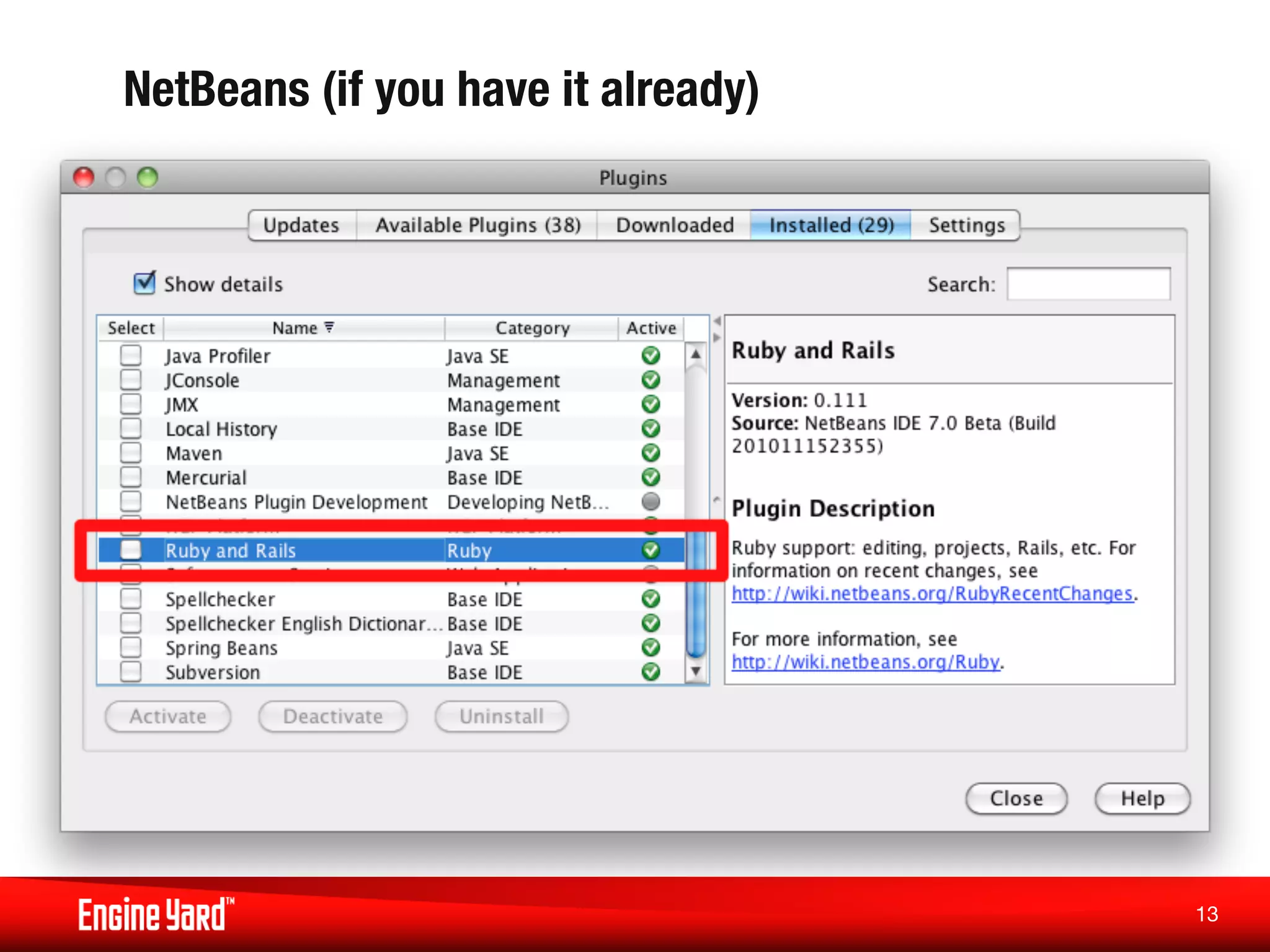Click the active status icon for Spring Beans

pos(651,648)
